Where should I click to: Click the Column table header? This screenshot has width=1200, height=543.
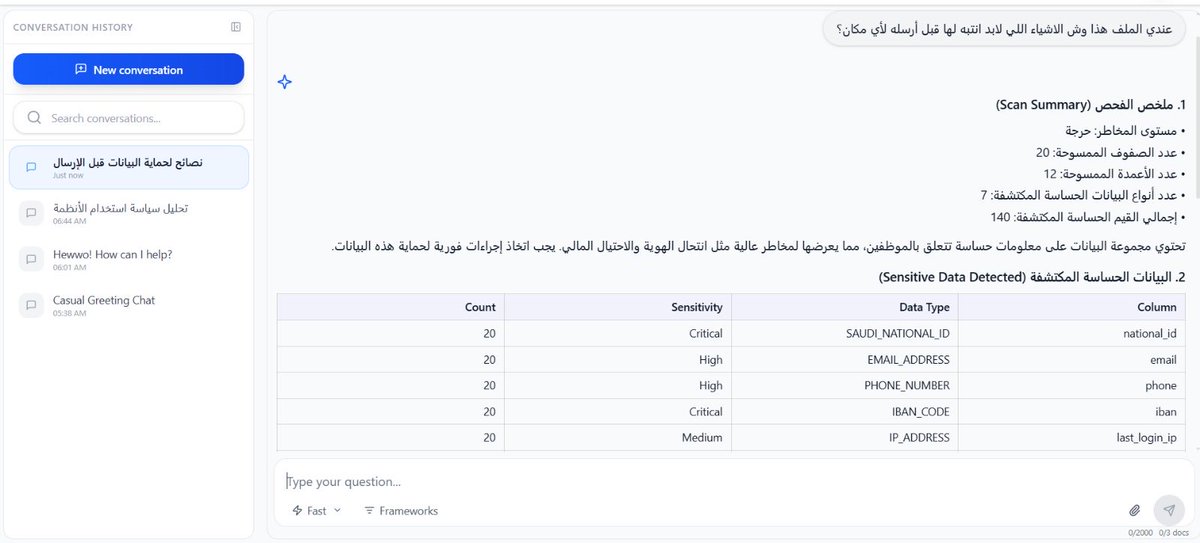click(x=1072, y=307)
